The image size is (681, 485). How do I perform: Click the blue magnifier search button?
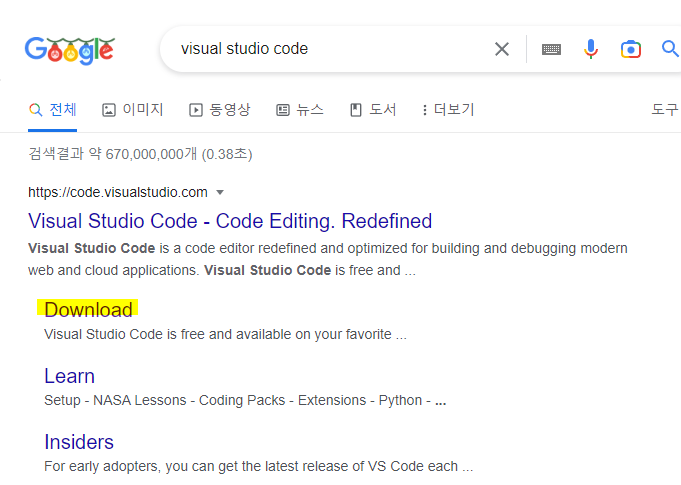(x=670, y=49)
